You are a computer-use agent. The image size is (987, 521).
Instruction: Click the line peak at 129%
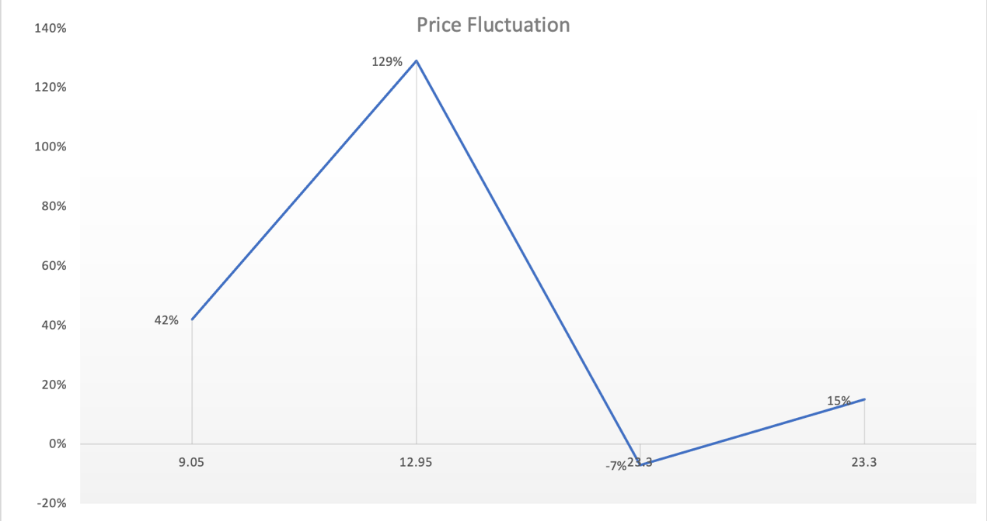(x=416, y=61)
